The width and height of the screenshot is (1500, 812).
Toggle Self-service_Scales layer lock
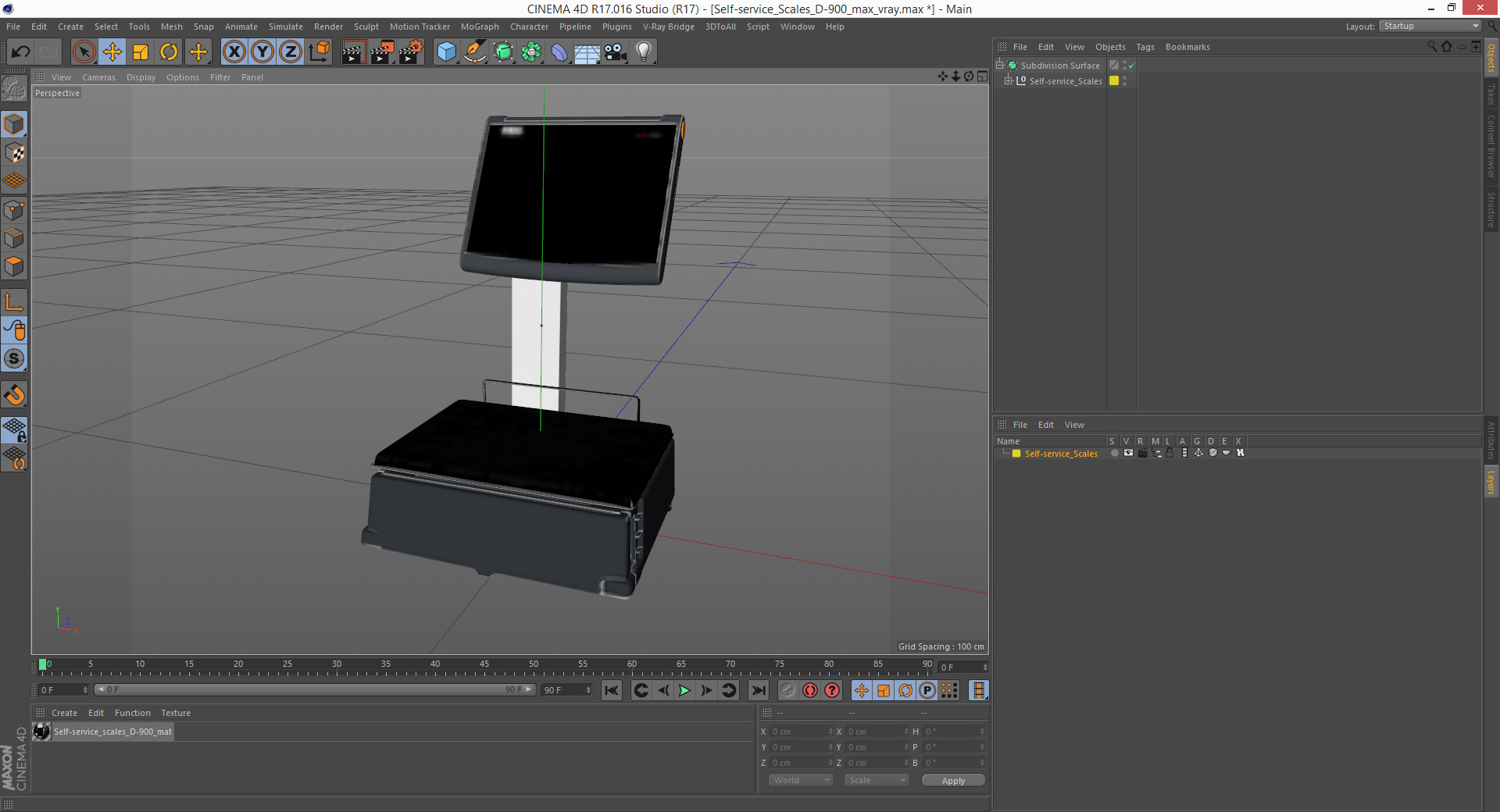pyautogui.click(x=1170, y=453)
